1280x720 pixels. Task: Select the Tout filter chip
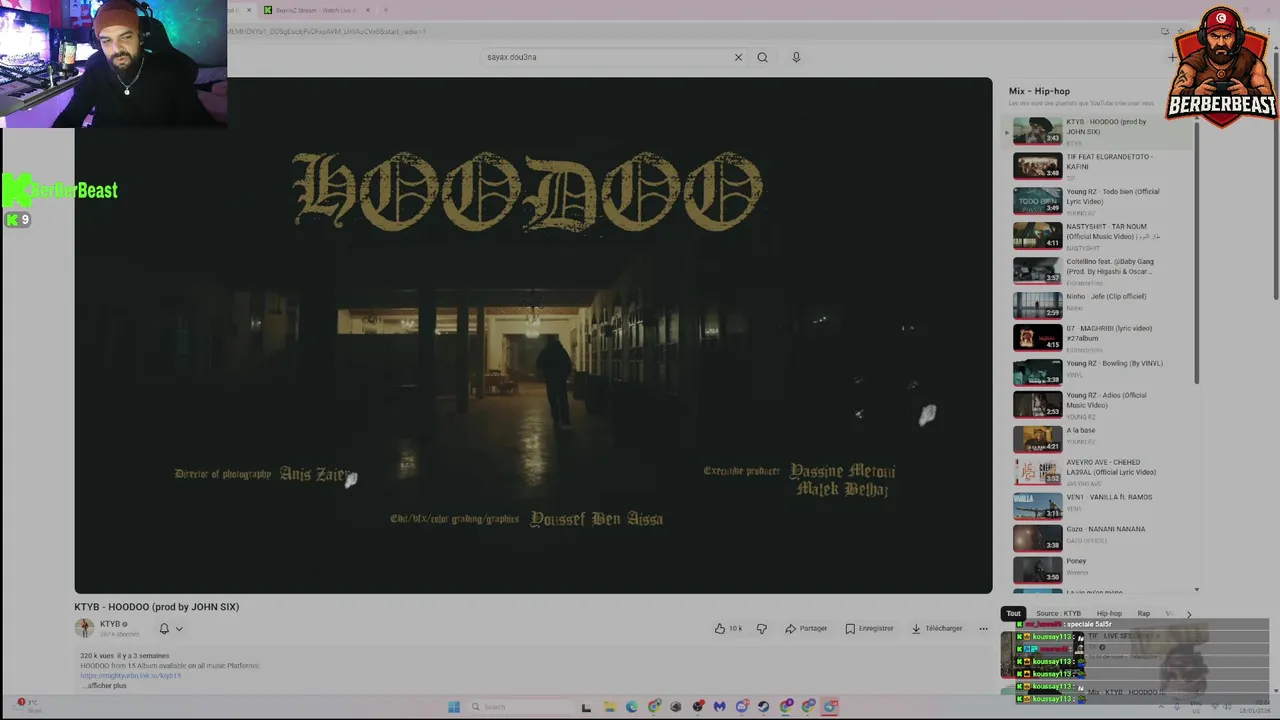1013,613
